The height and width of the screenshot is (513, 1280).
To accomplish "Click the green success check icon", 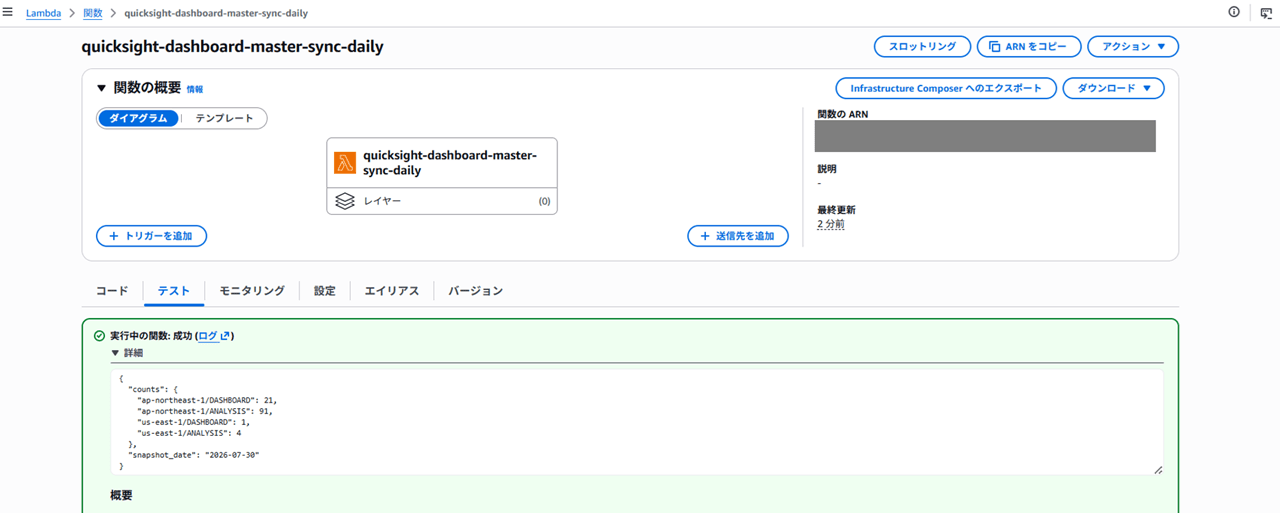I will tap(99, 336).
